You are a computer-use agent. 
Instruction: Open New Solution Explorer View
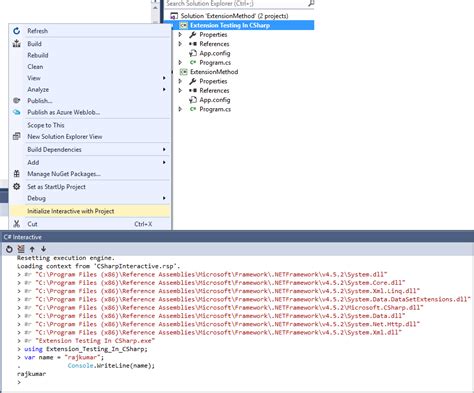pyautogui.click(x=90, y=137)
